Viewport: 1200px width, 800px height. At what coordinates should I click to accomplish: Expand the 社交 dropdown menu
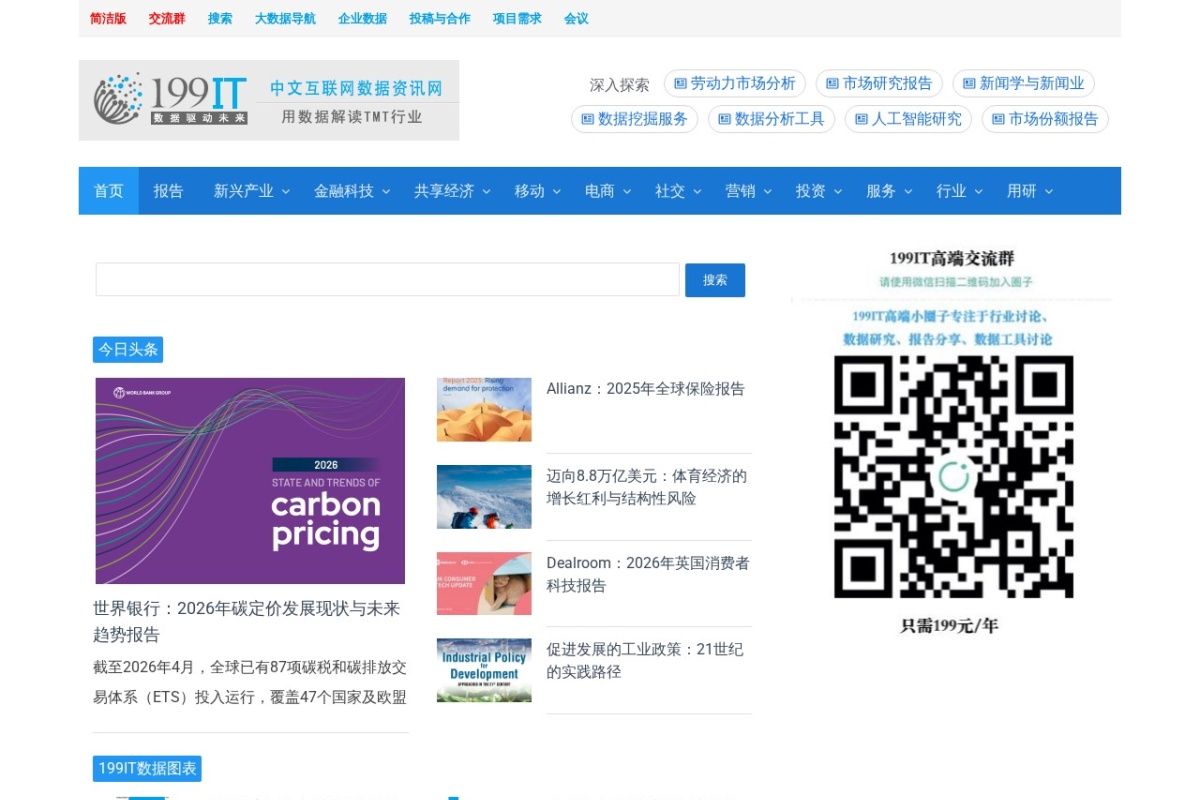click(x=678, y=191)
